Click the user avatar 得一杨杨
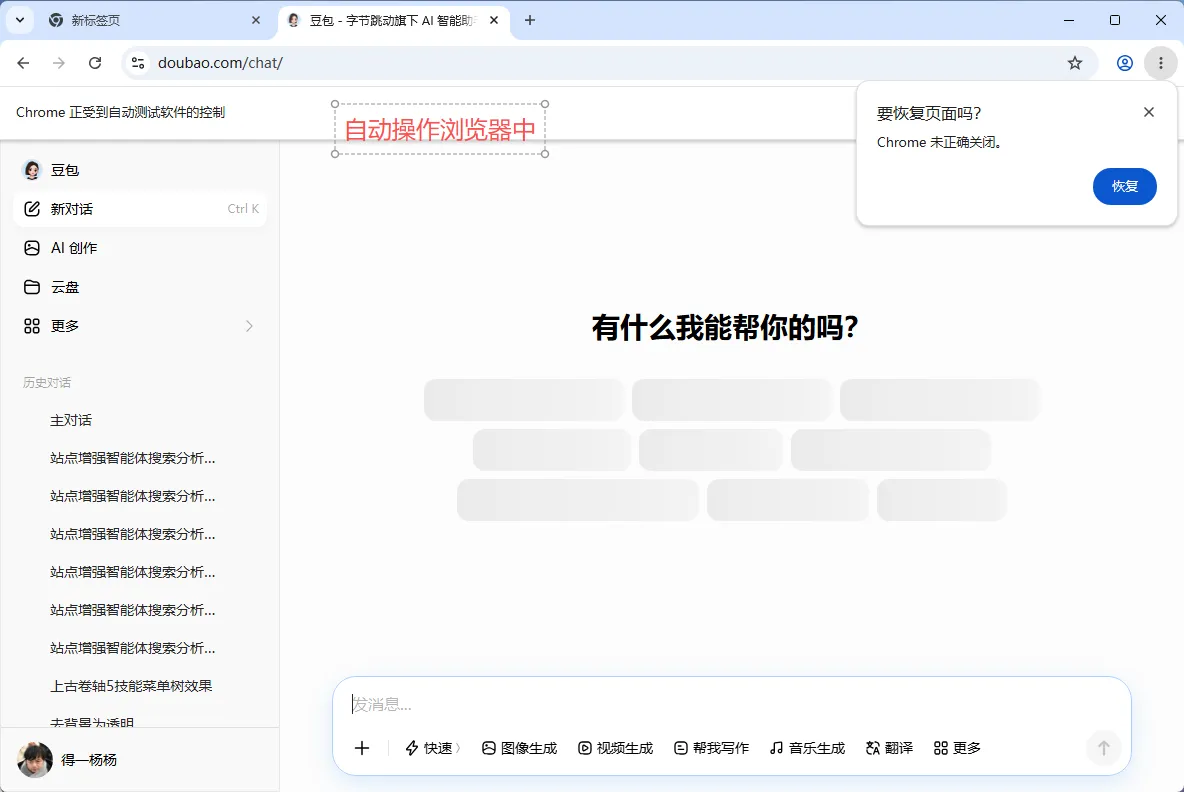Image resolution: width=1184 pixels, height=792 pixels. pyautogui.click(x=35, y=760)
